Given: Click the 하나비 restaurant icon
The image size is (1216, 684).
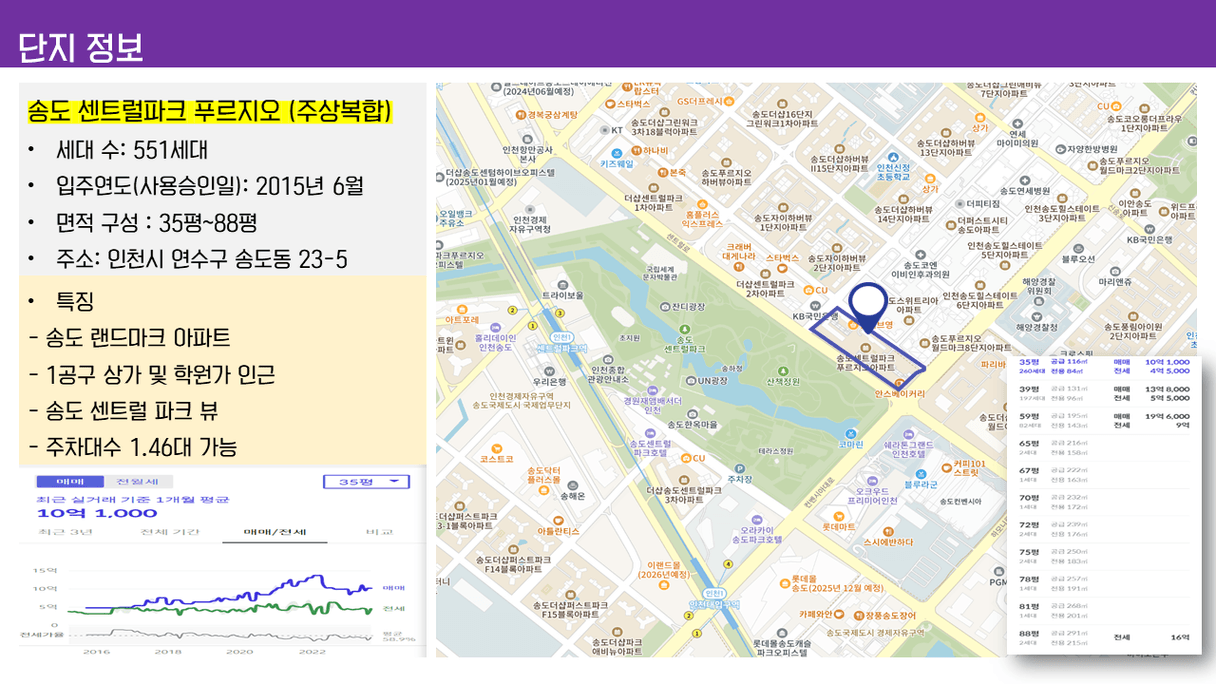Looking at the screenshot, I should click(x=636, y=150).
